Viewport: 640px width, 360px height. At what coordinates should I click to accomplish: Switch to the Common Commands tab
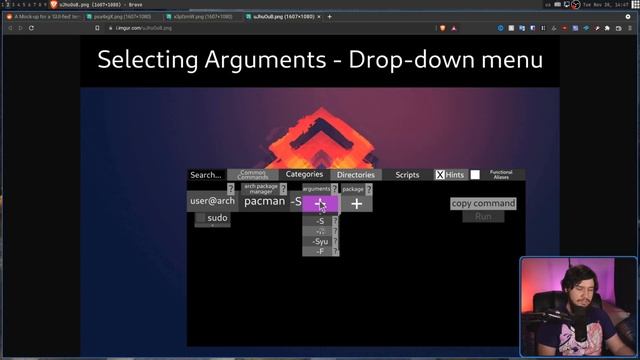(253, 175)
